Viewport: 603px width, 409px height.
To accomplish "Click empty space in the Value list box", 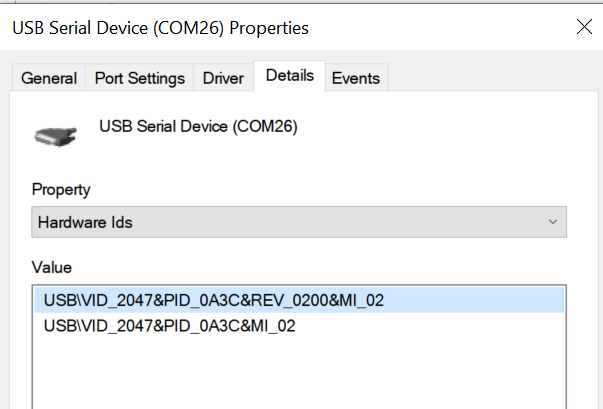I will (300, 375).
